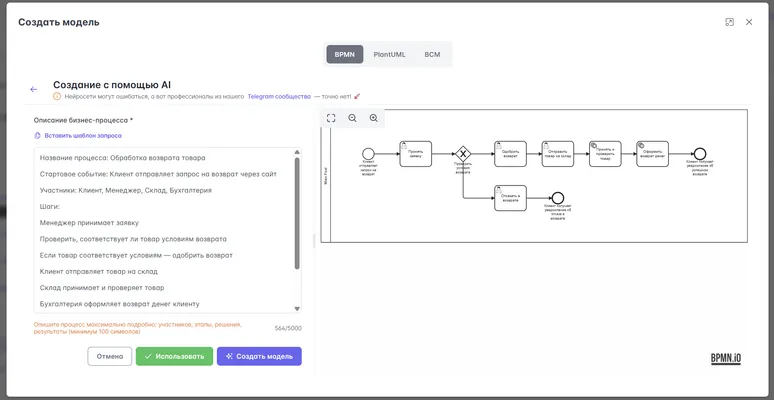This screenshot has width=774, height=400.
Task: Click the fit-to-screen icon in diagram toolbar
Action: click(x=331, y=118)
